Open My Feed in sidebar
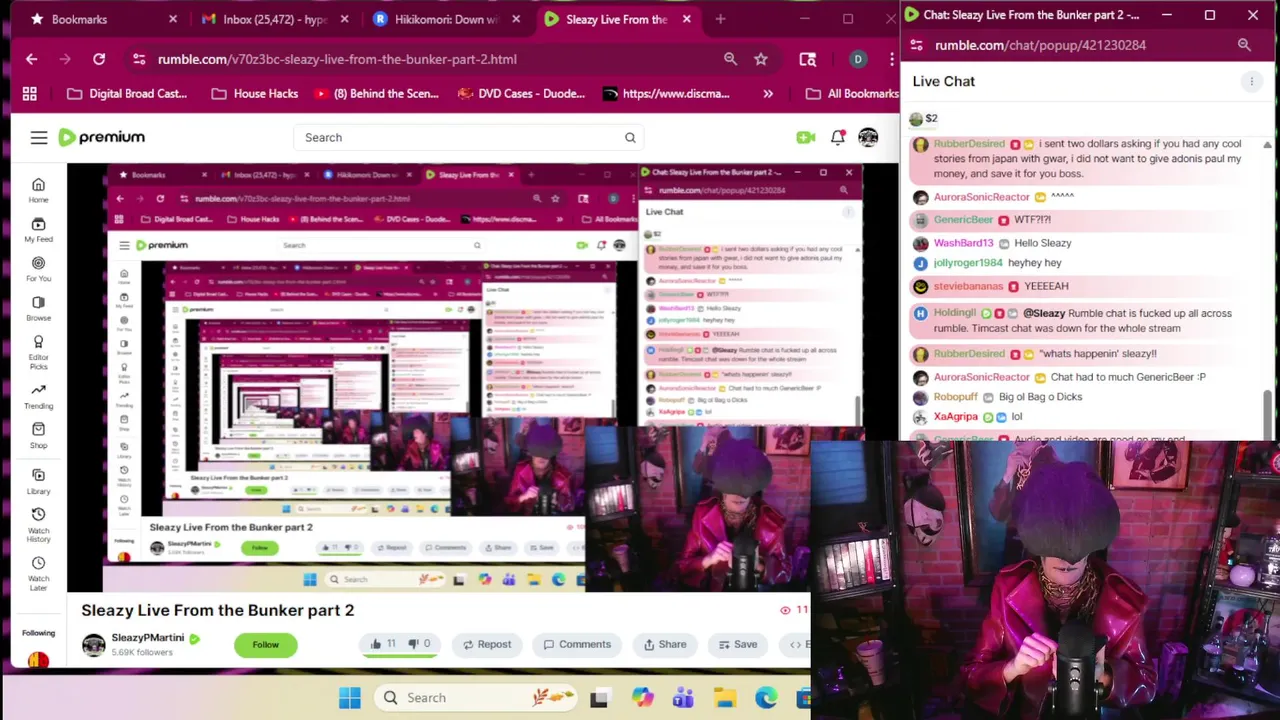The height and width of the screenshot is (720, 1280). pyautogui.click(x=38, y=230)
